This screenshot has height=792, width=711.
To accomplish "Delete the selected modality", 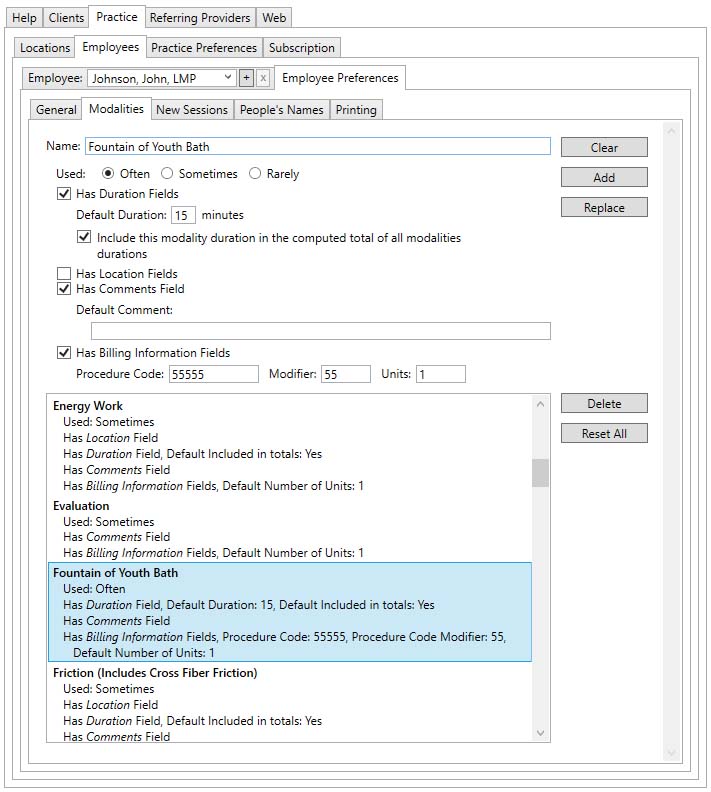I will tap(604, 404).
